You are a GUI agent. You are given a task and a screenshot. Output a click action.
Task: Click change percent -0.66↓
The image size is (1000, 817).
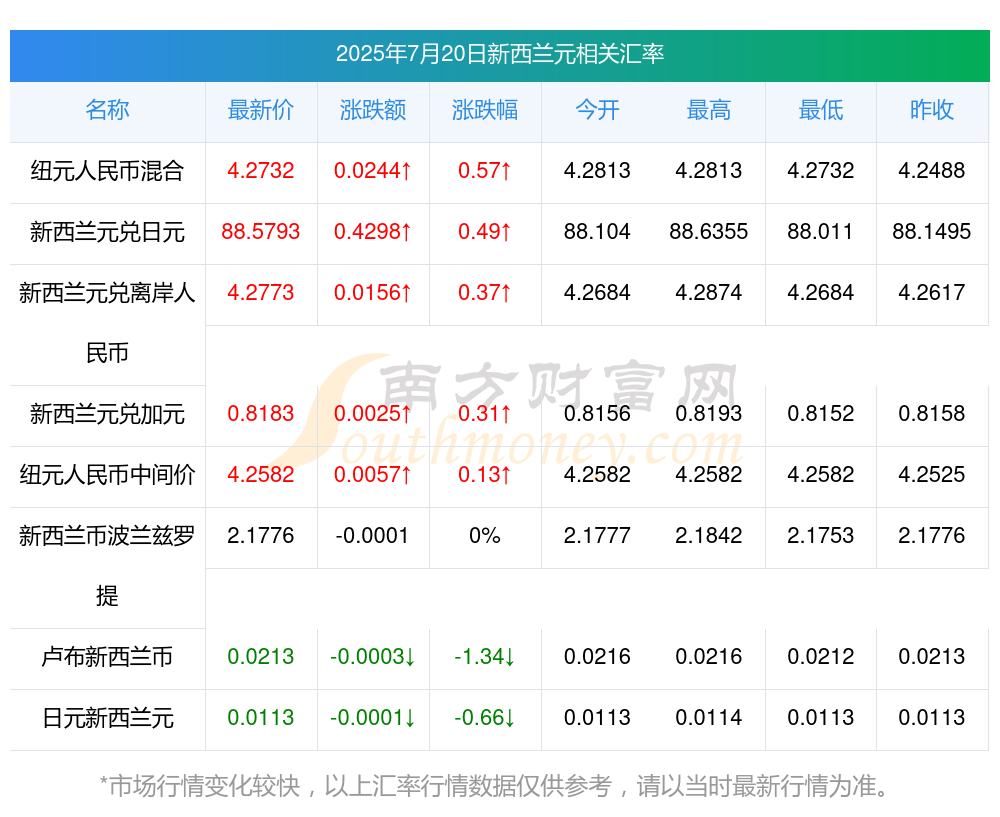[485, 718]
